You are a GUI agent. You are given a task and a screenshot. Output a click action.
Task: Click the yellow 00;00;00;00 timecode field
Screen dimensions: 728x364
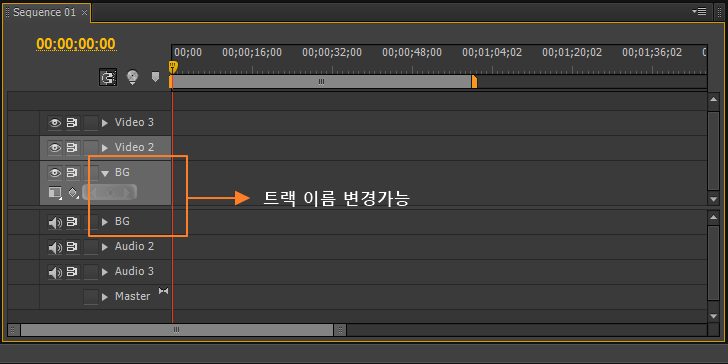(x=76, y=44)
